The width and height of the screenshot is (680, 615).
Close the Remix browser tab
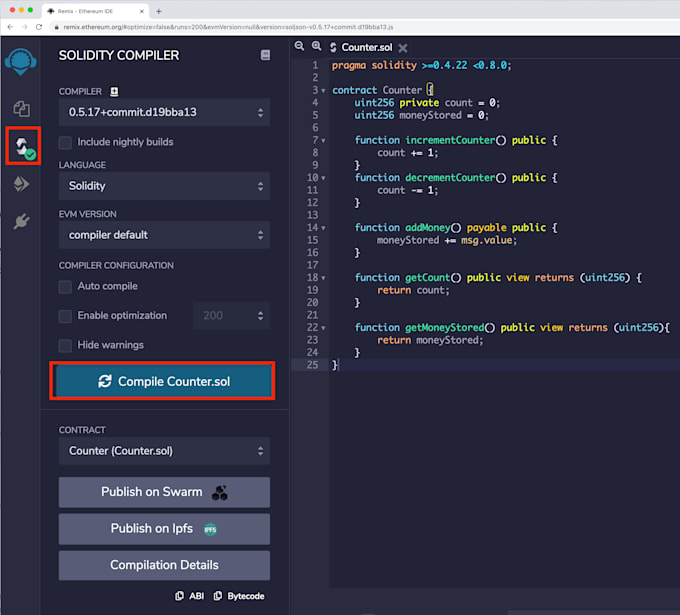[142, 11]
